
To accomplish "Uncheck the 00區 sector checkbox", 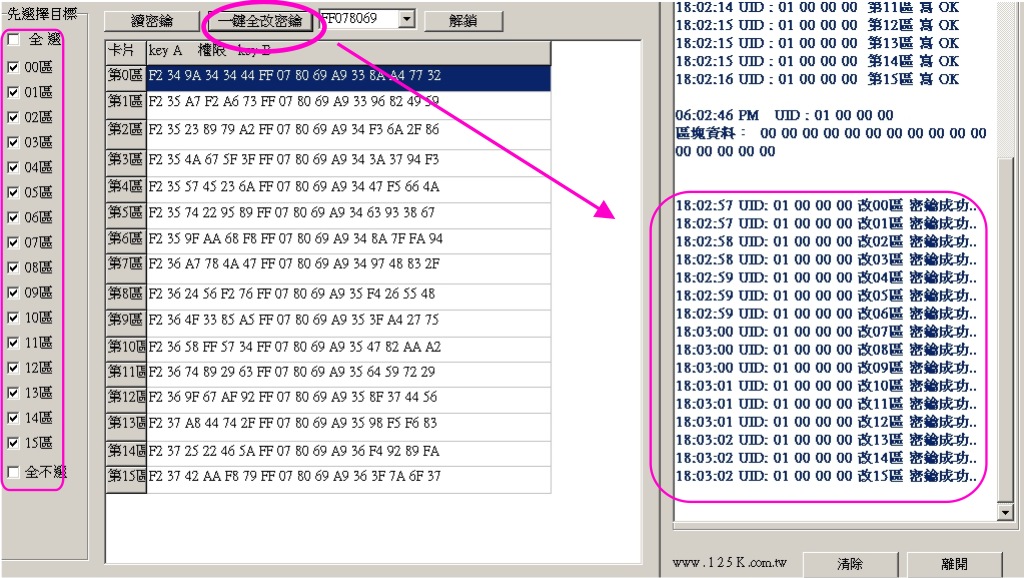I will pyautogui.click(x=13, y=67).
